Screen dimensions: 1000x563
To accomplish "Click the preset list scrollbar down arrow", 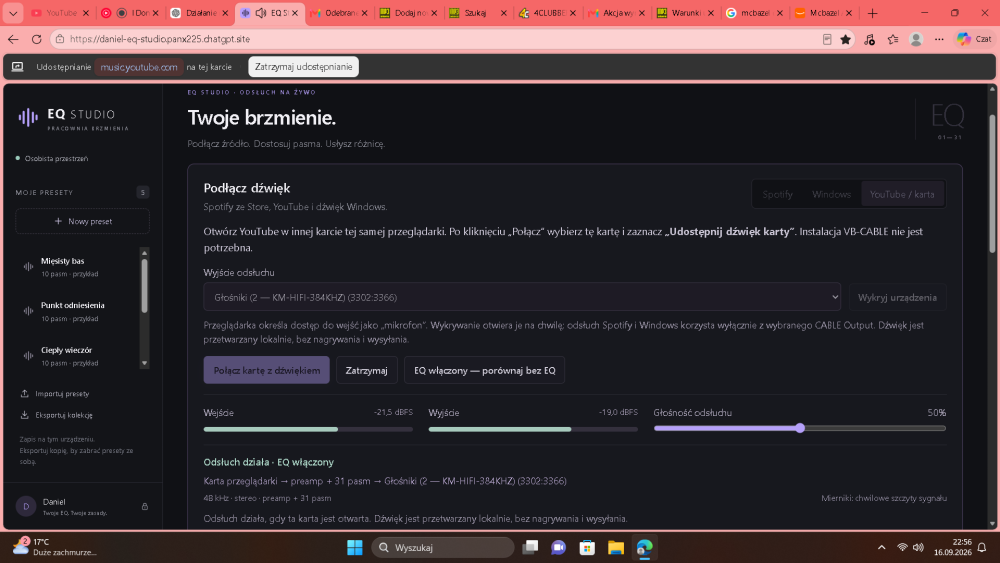I will (144, 363).
